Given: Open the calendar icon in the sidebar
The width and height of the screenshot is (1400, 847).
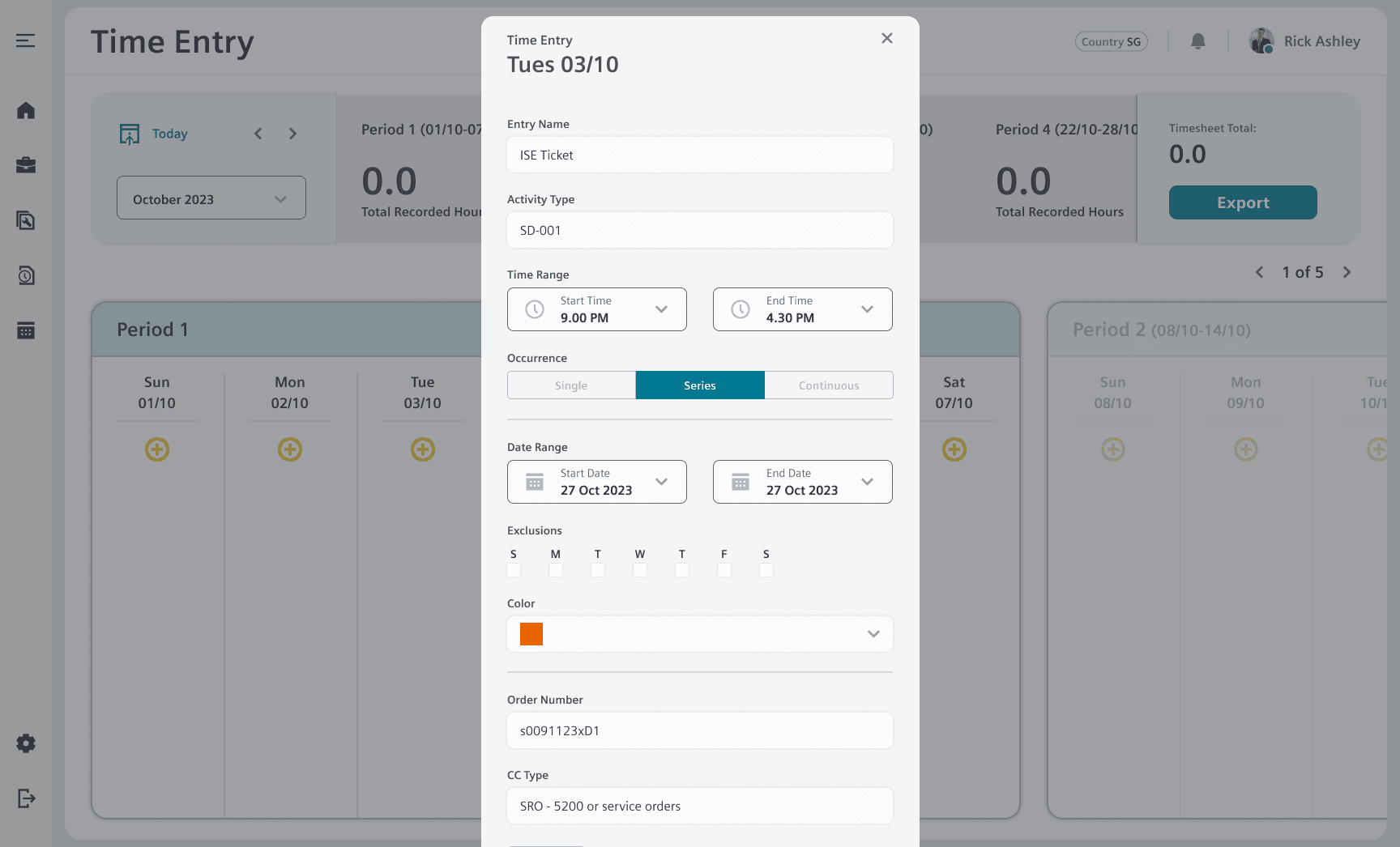Looking at the screenshot, I should pos(26,330).
